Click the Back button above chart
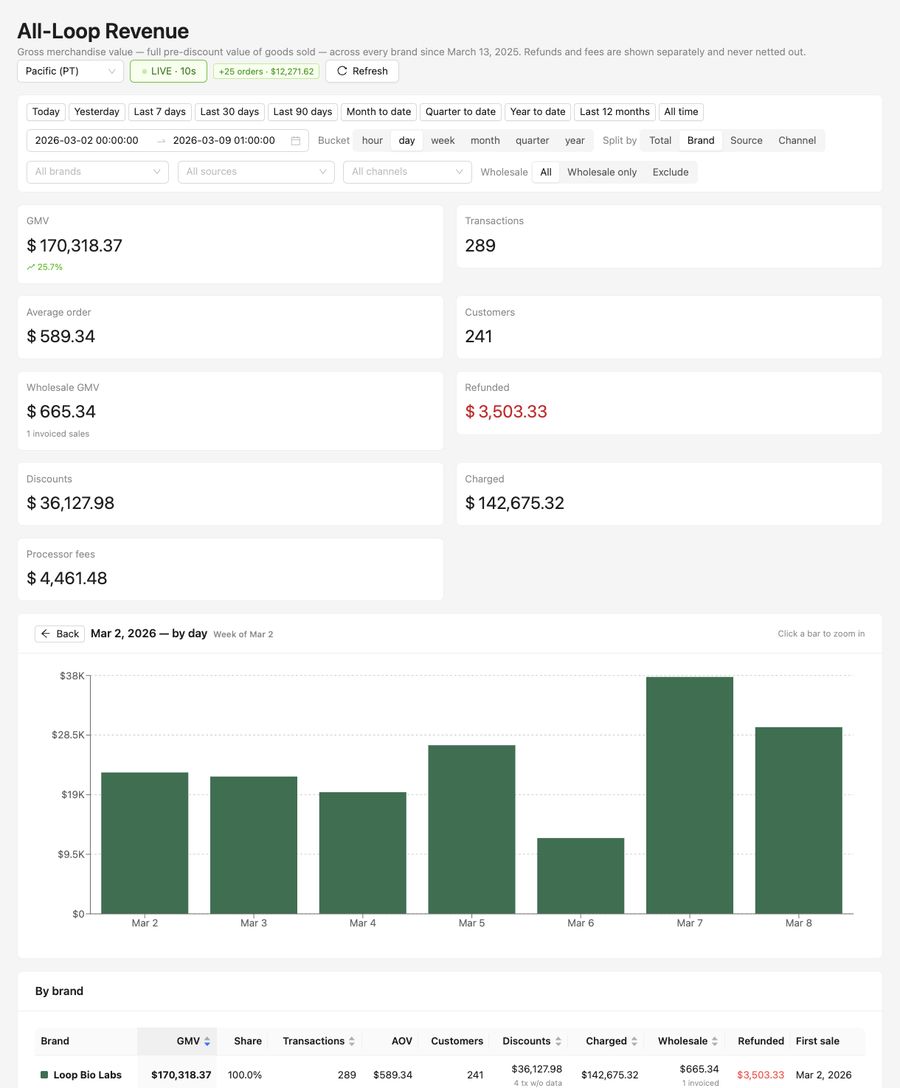The width and height of the screenshot is (900, 1088). pyautogui.click(x=60, y=634)
